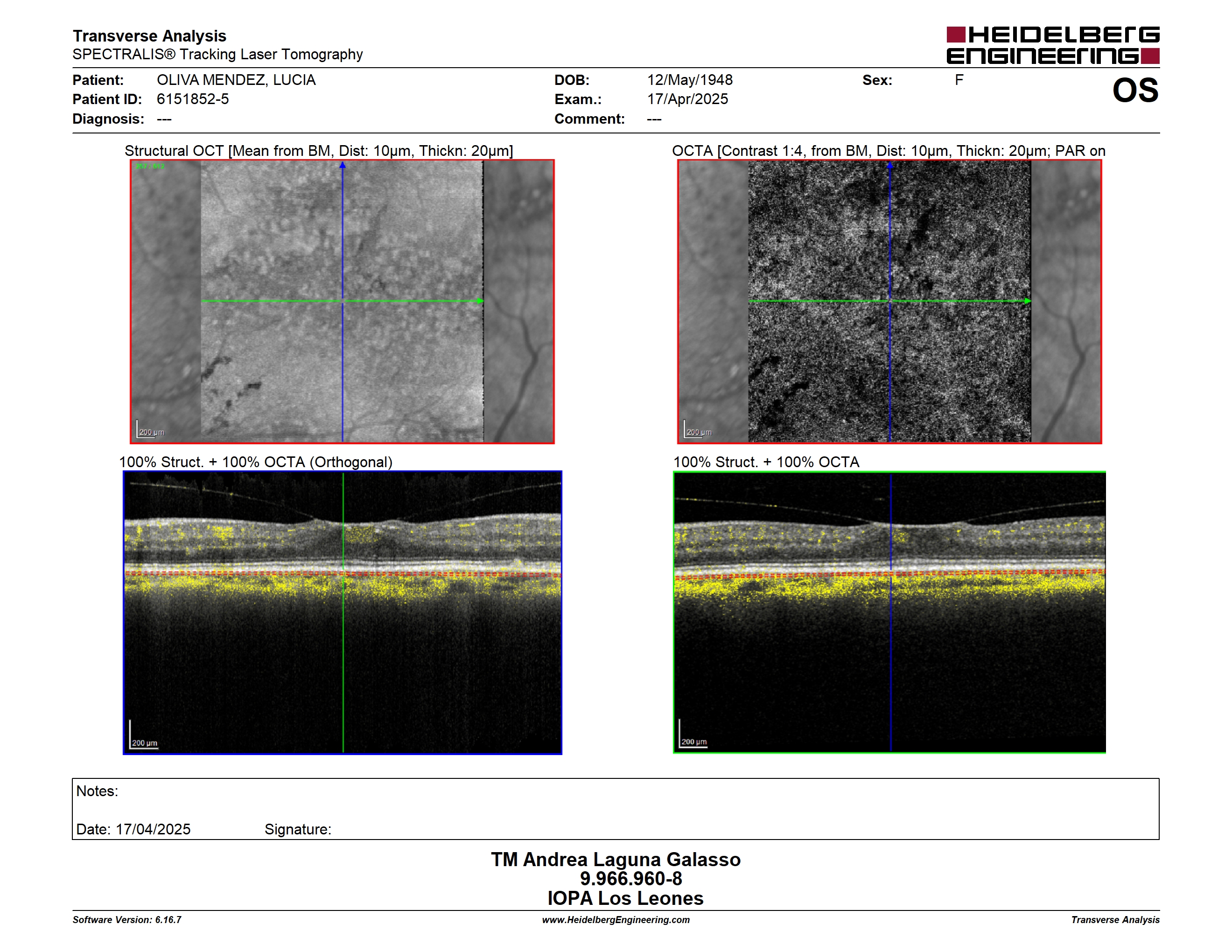Click the 'Comment:' field label
Screen dimensions: 1232x952
(x=589, y=119)
